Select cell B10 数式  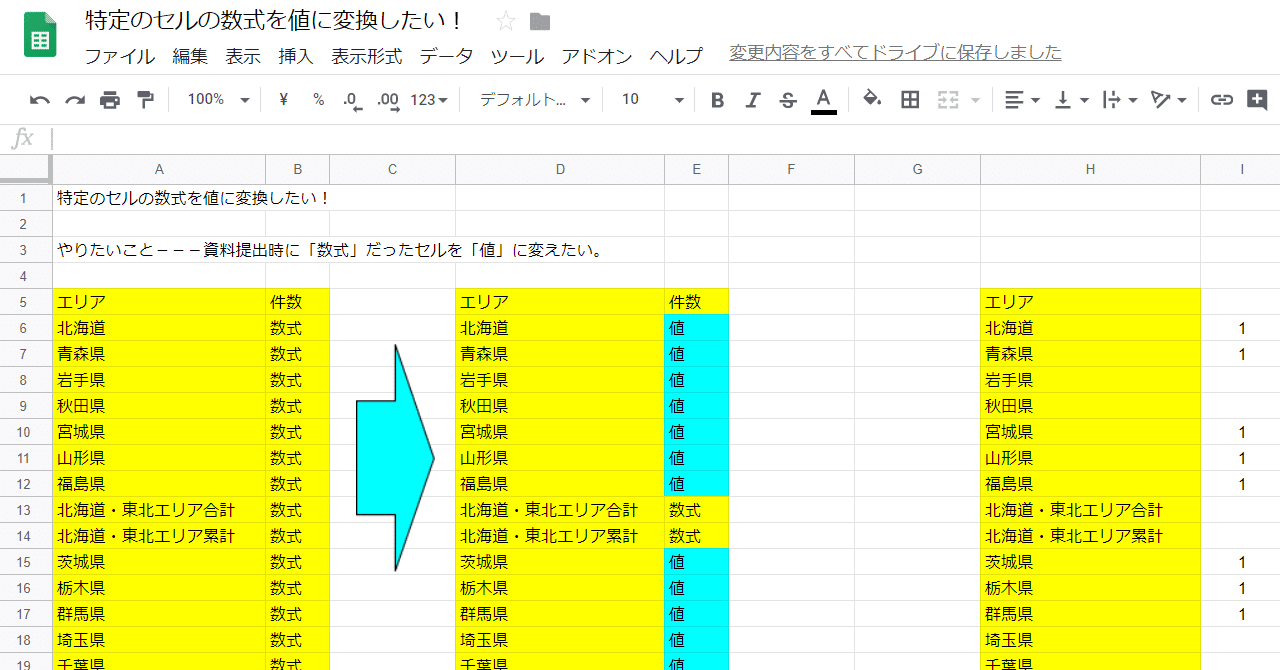pyautogui.click(x=297, y=432)
